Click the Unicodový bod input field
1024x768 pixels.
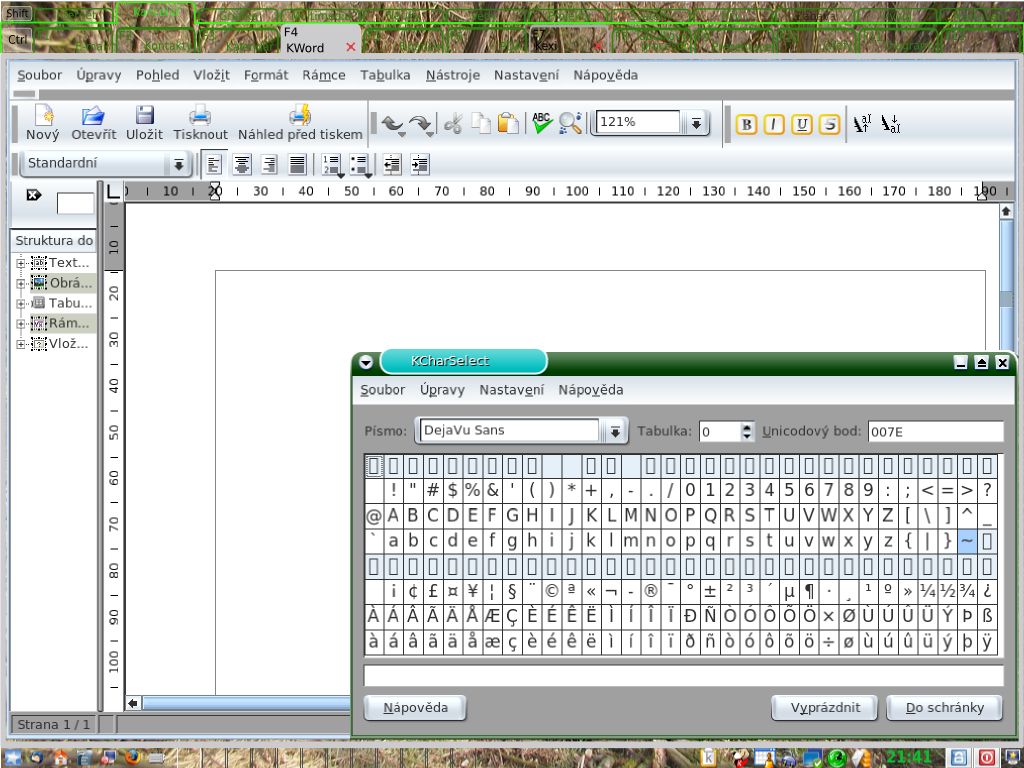coord(934,431)
